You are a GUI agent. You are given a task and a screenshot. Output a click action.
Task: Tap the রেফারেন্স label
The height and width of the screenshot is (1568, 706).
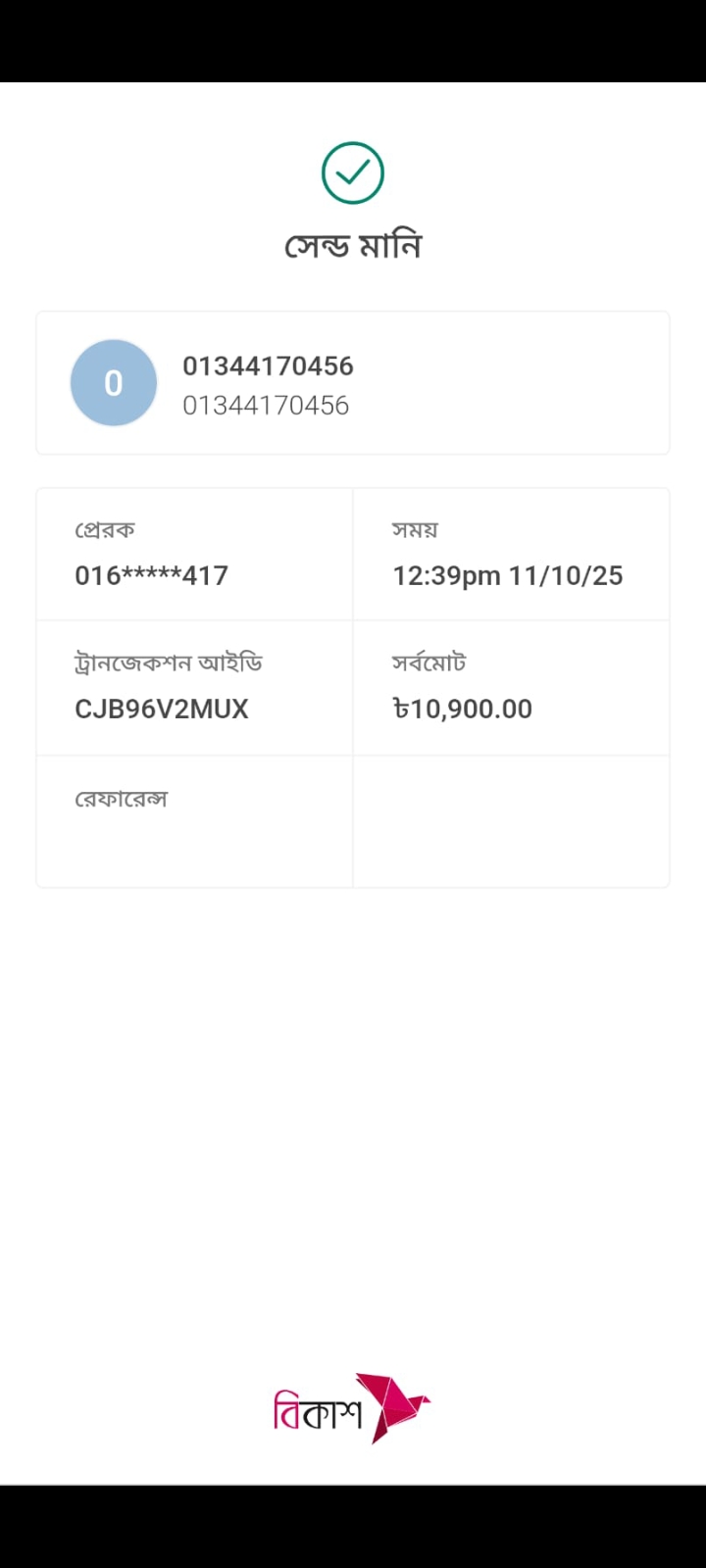(122, 800)
